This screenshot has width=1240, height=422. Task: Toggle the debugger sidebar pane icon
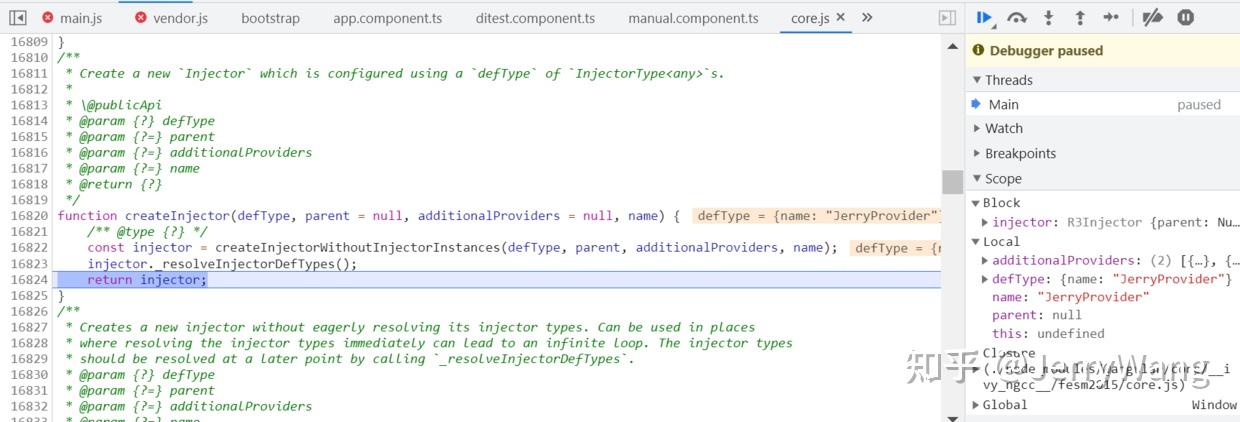pyautogui.click(x=947, y=18)
